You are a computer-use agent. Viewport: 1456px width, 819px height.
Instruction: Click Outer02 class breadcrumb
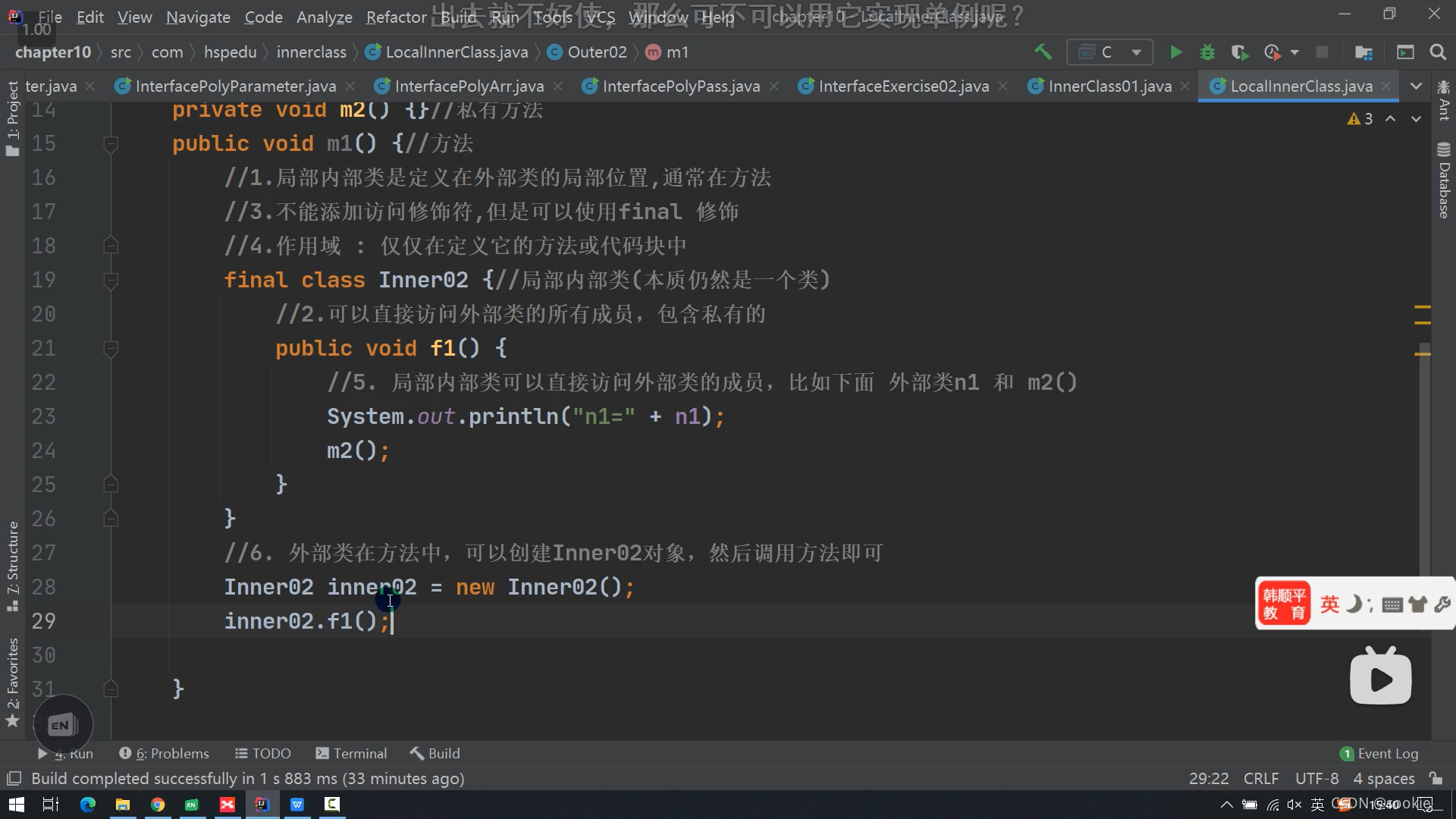(588, 52)
